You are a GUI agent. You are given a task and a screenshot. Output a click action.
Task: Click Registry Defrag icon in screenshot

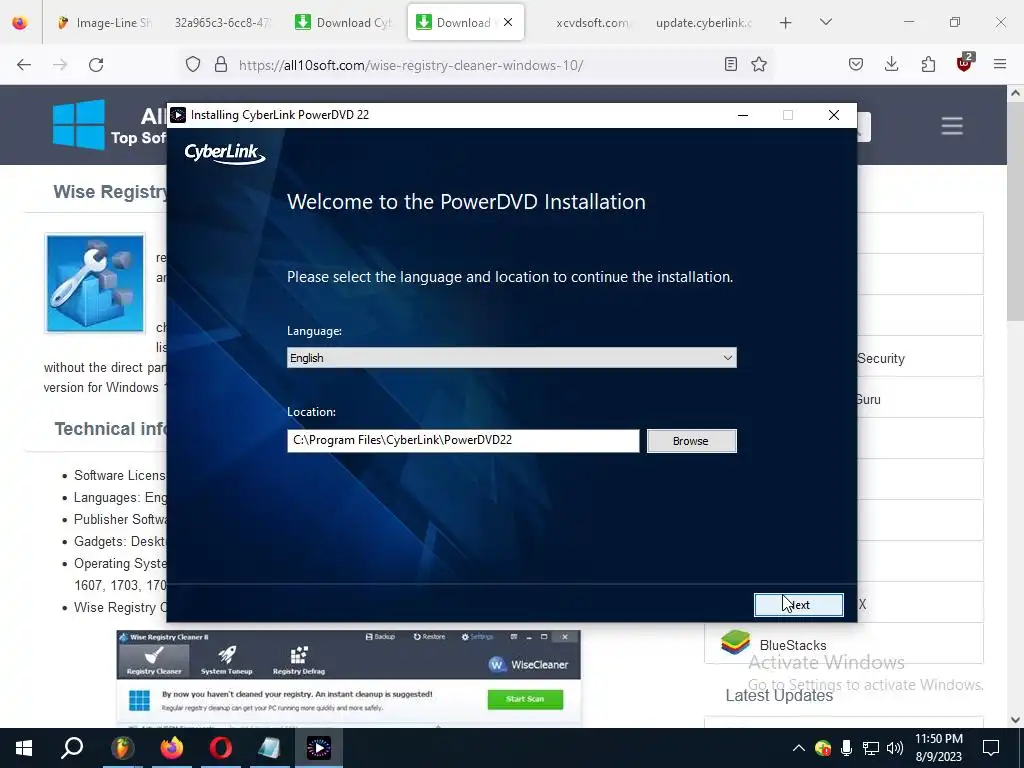299,660
